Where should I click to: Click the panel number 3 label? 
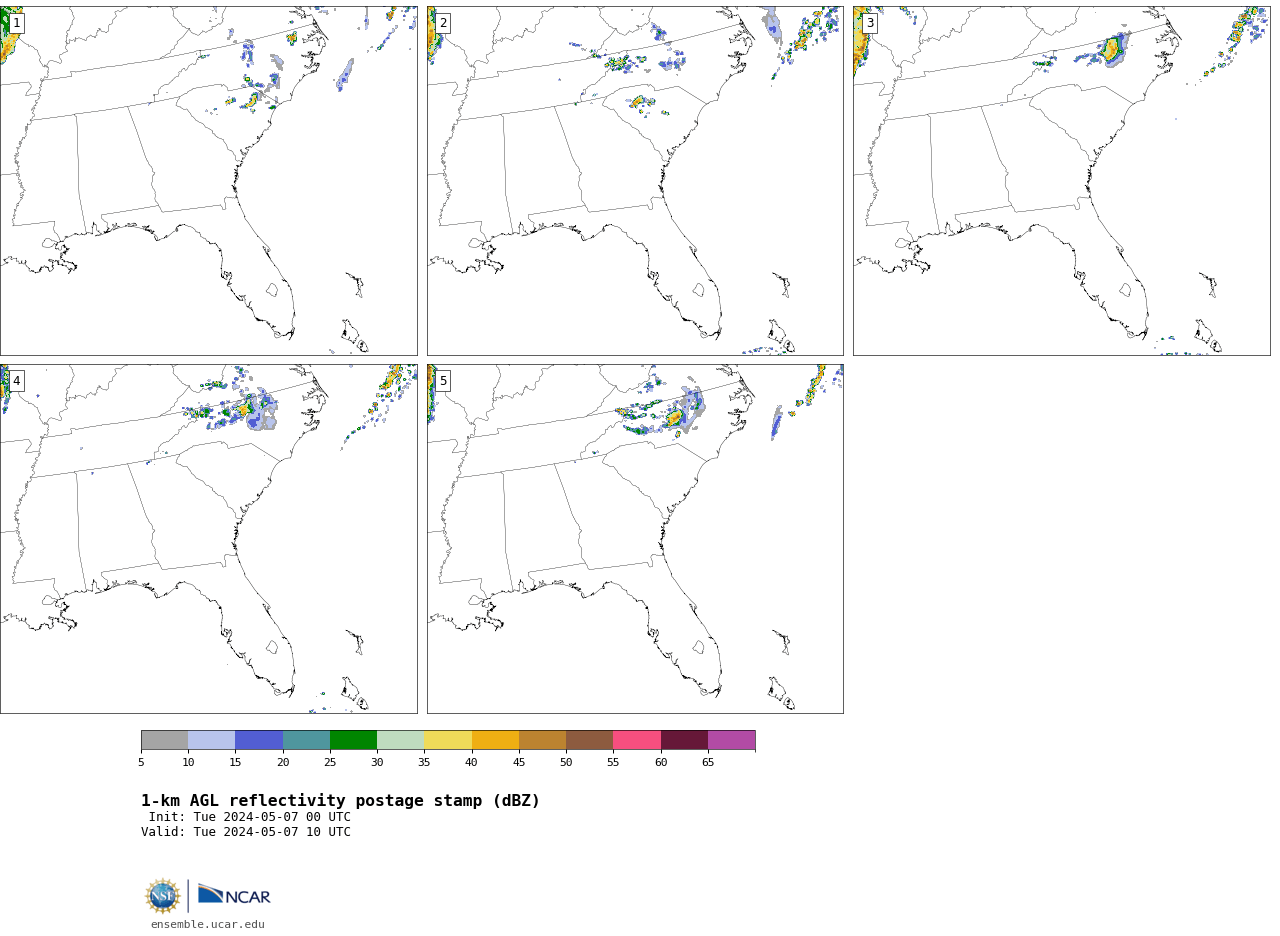(x=869, y=23)
